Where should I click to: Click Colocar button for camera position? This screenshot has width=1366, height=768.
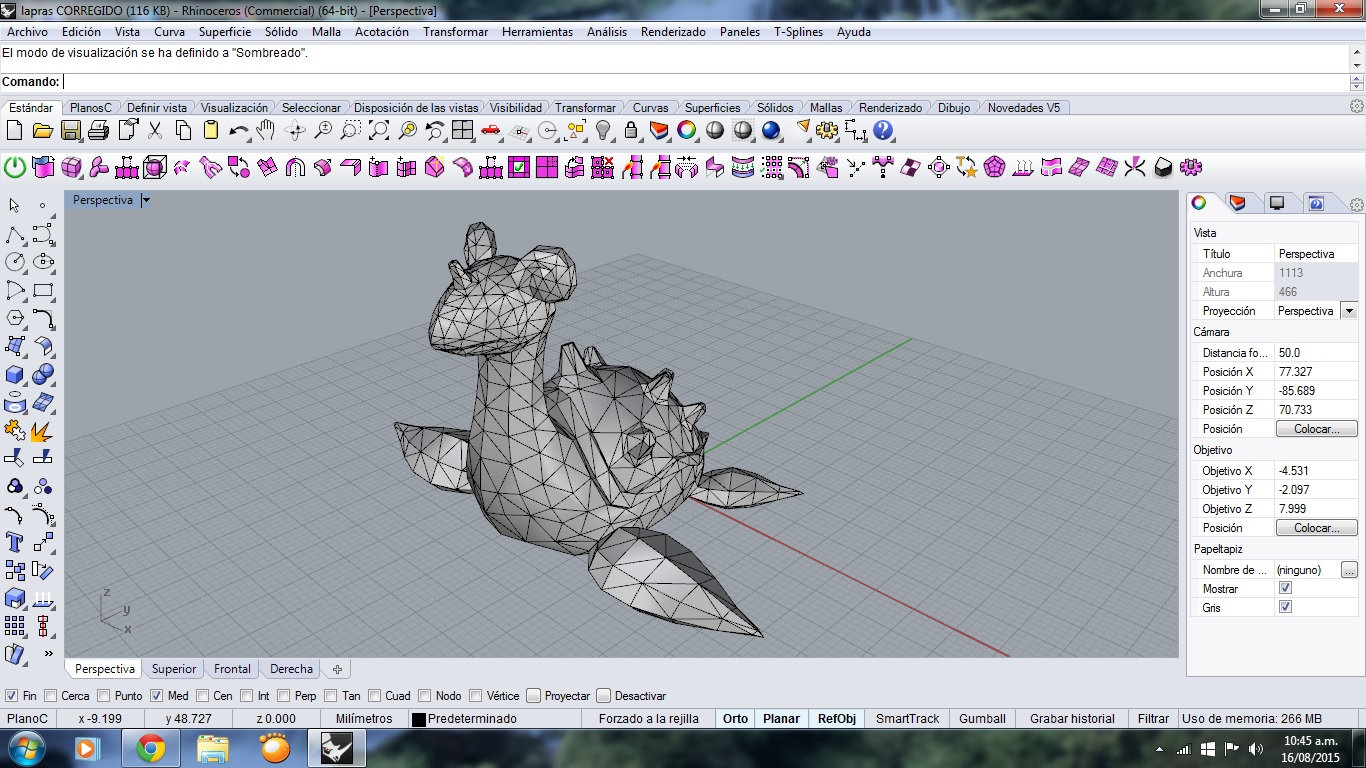click(x=1316, y=429)
